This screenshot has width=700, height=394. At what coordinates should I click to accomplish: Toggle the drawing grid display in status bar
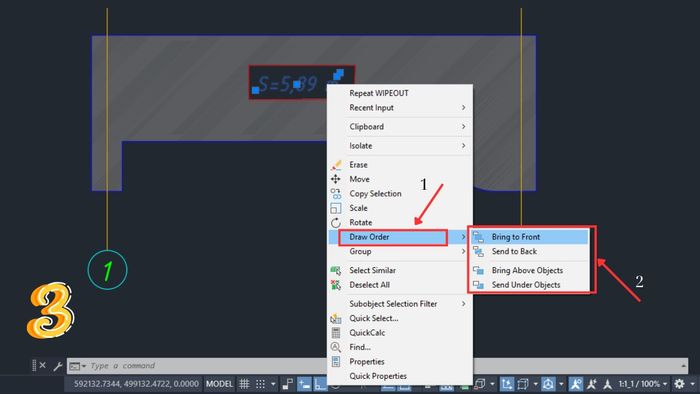tap(244, 384)
